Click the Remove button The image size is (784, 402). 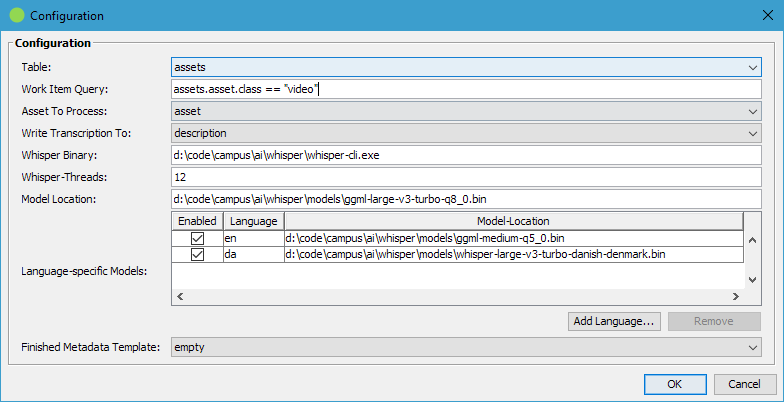(x=714, y=322)
